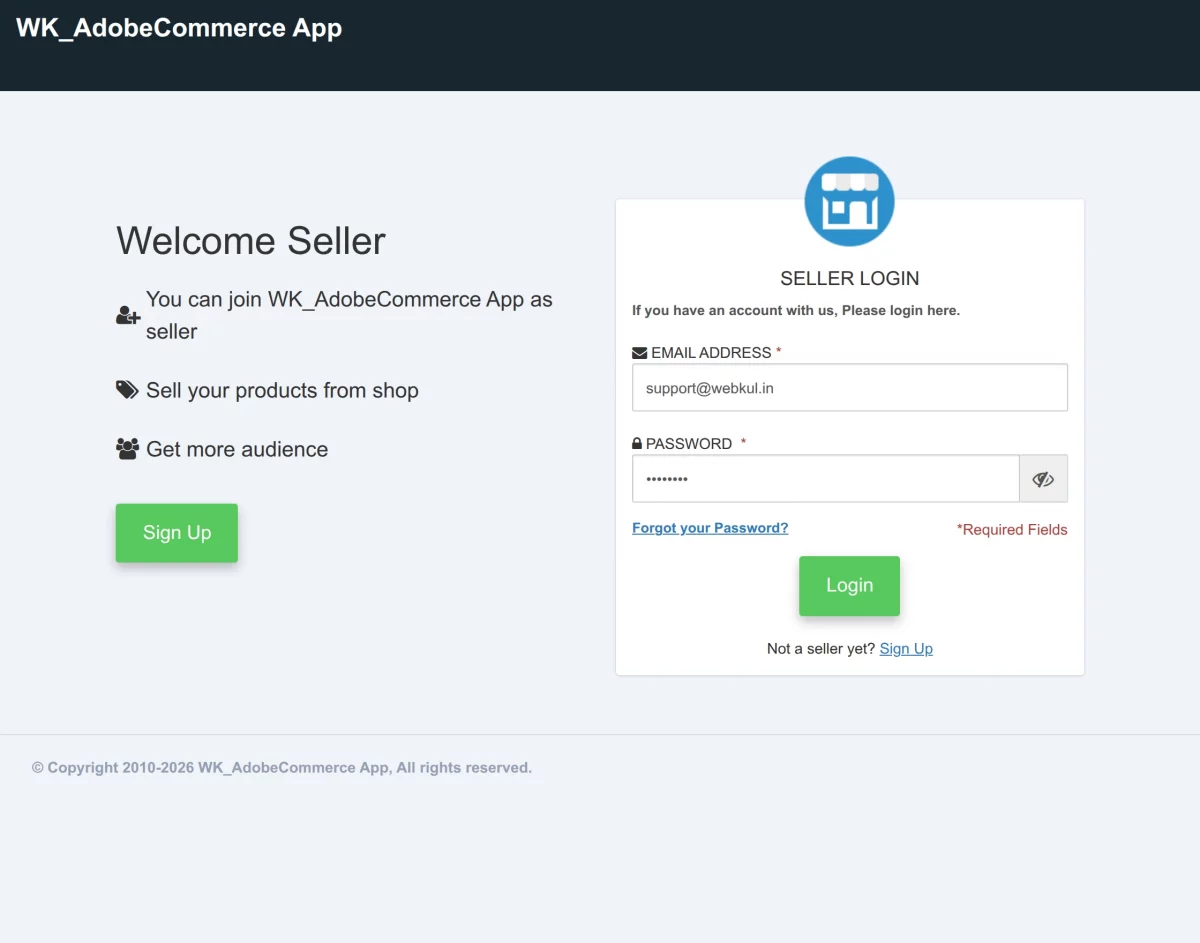Screen dimensions: 1200x943
Task: Click inside the password input field
Action: [825, 478]
